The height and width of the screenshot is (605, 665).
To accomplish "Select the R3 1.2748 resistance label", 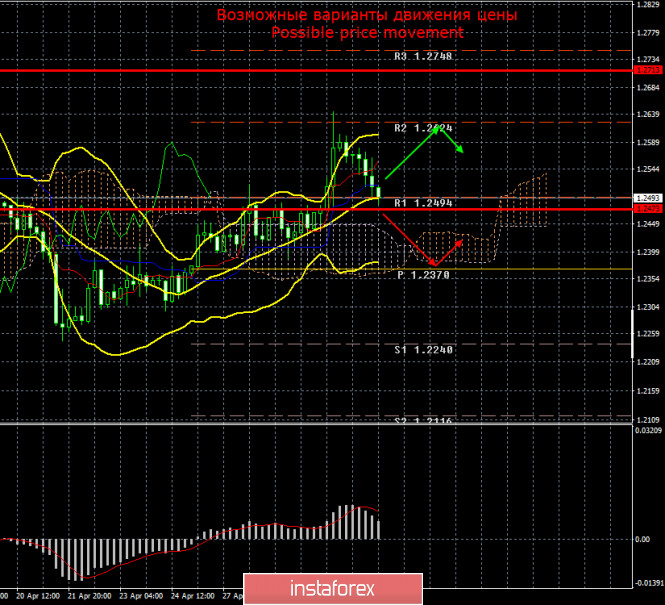I will click(x=423, y=57).
